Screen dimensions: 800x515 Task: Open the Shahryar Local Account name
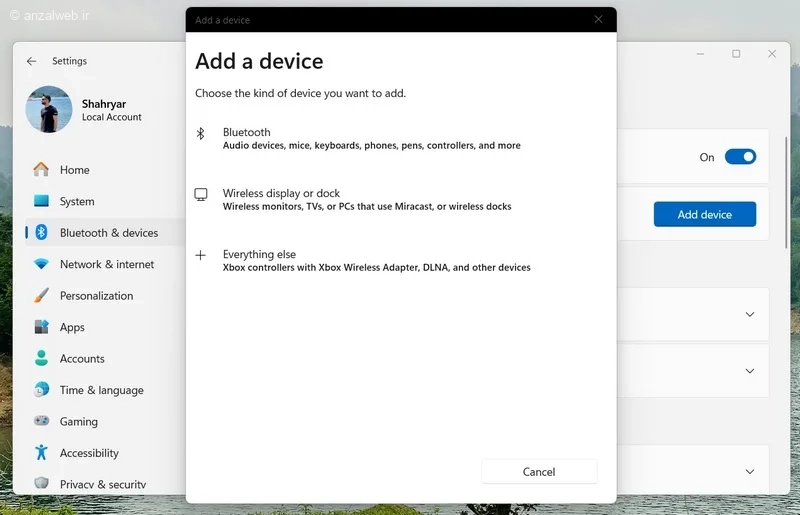pyautogui.click(x=112, y=110)
